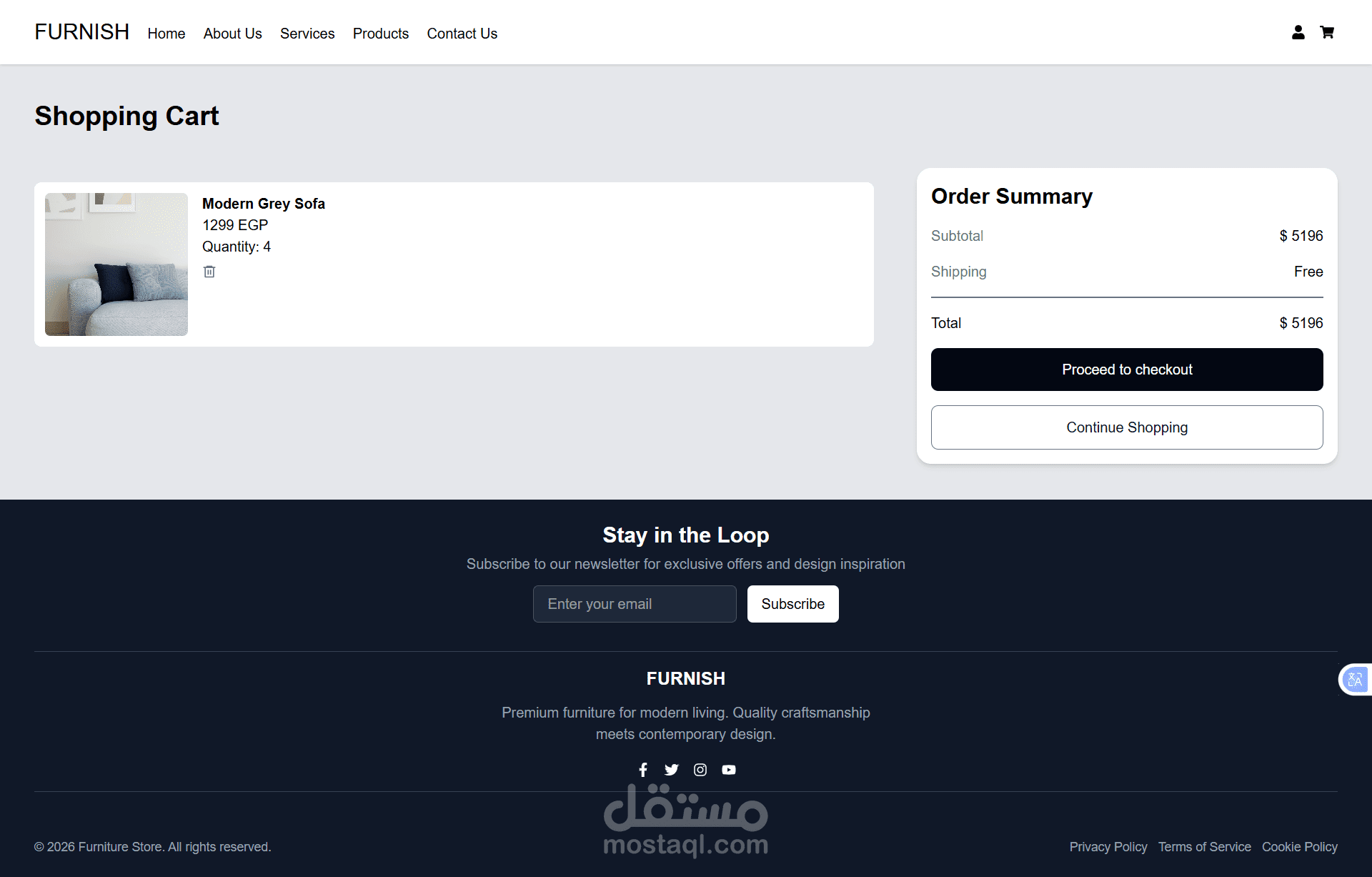Click the shopping cart icon in header
The height and width of the screenshot is (877, 1372).
tap(1327, 32)
